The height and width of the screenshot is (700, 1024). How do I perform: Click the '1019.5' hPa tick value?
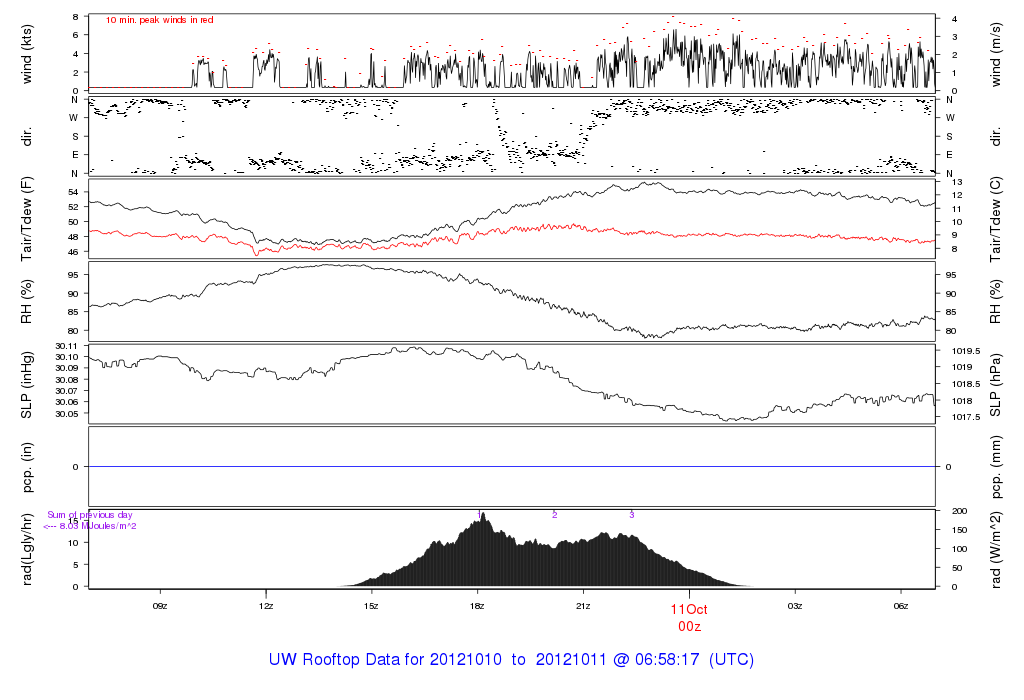click(966, 351)
